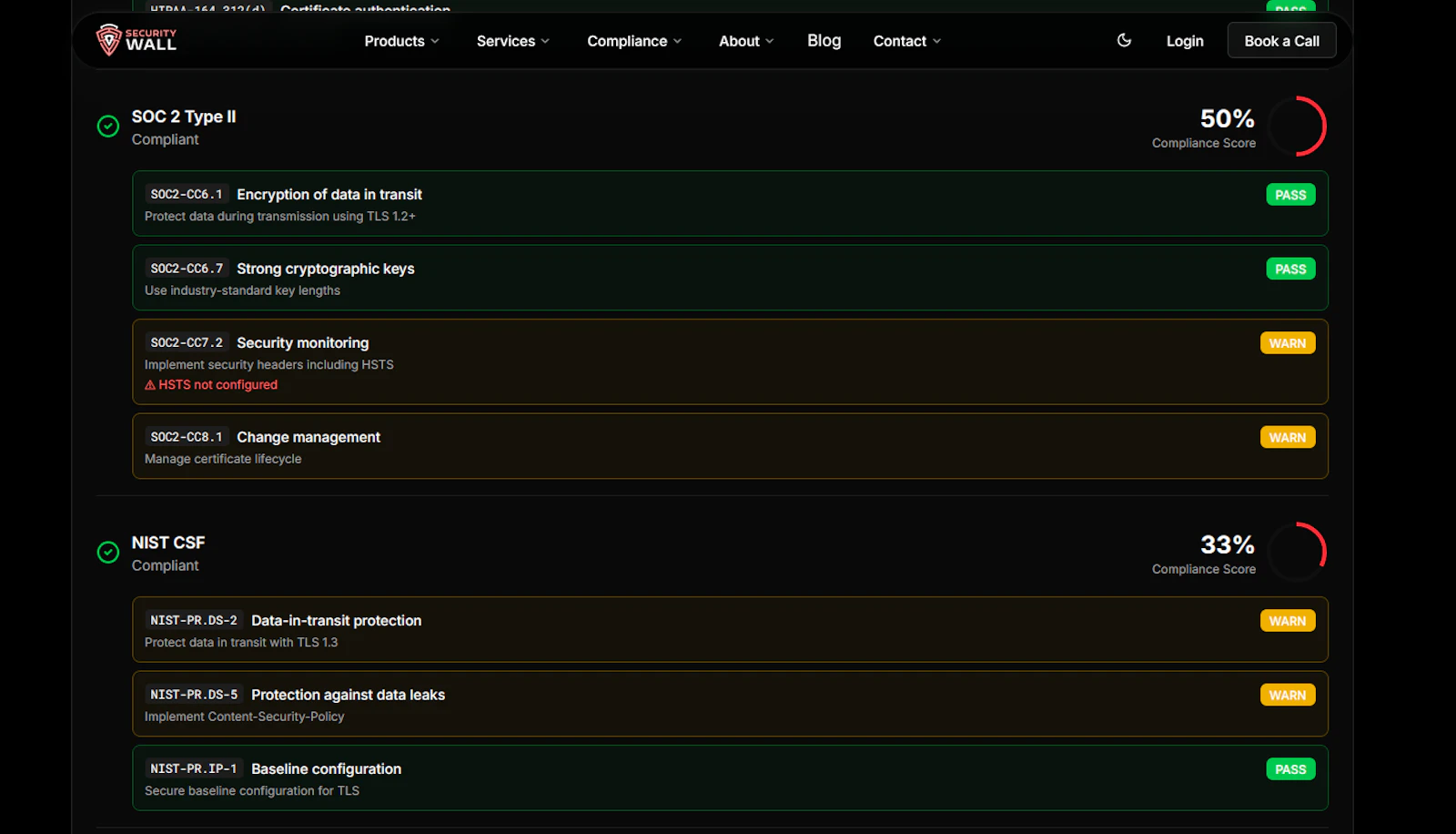
Task: Select the SOC2-CC6.1 control code
Action: (x=187, y=194)
